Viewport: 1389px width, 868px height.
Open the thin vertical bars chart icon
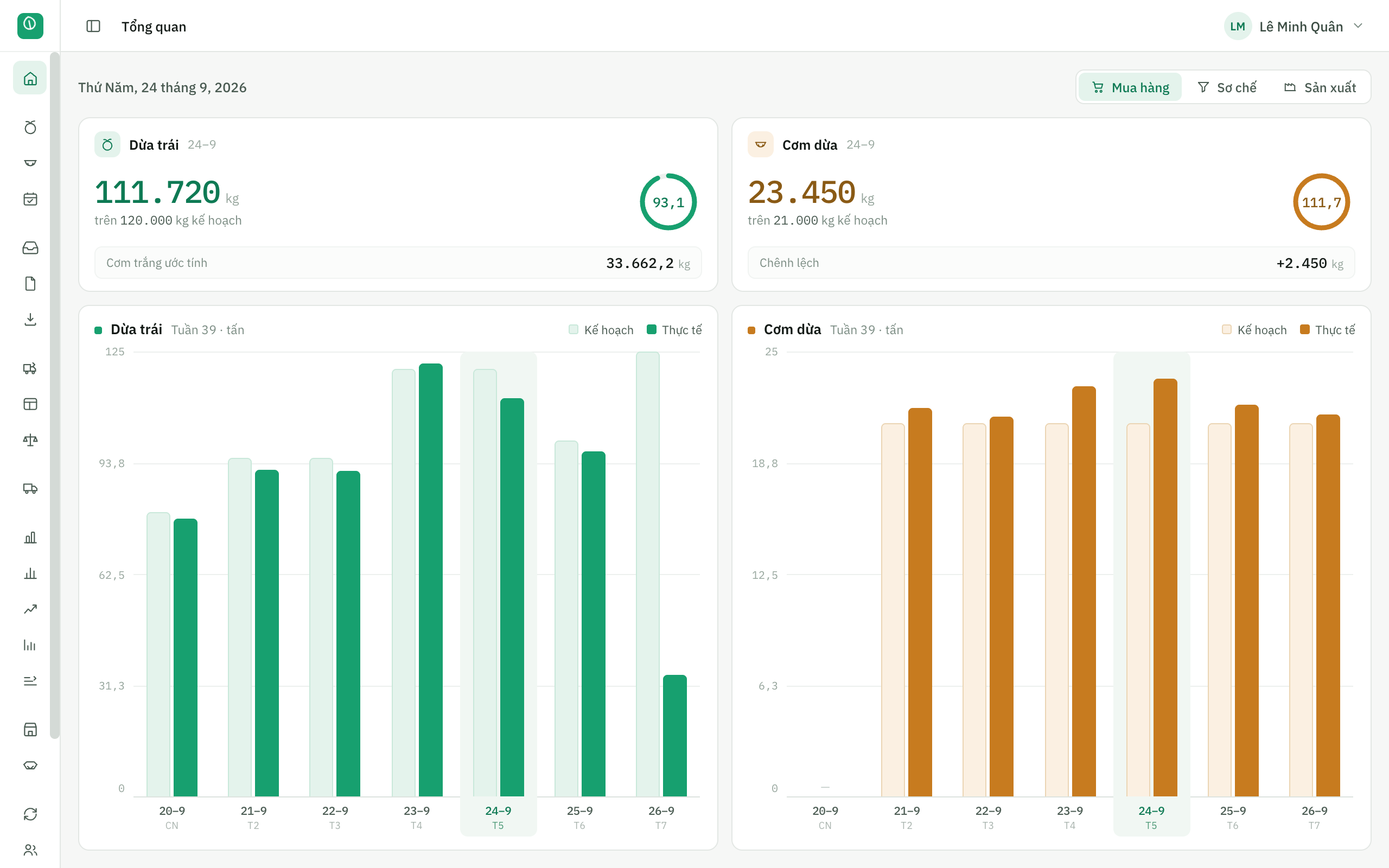[30, 645]
